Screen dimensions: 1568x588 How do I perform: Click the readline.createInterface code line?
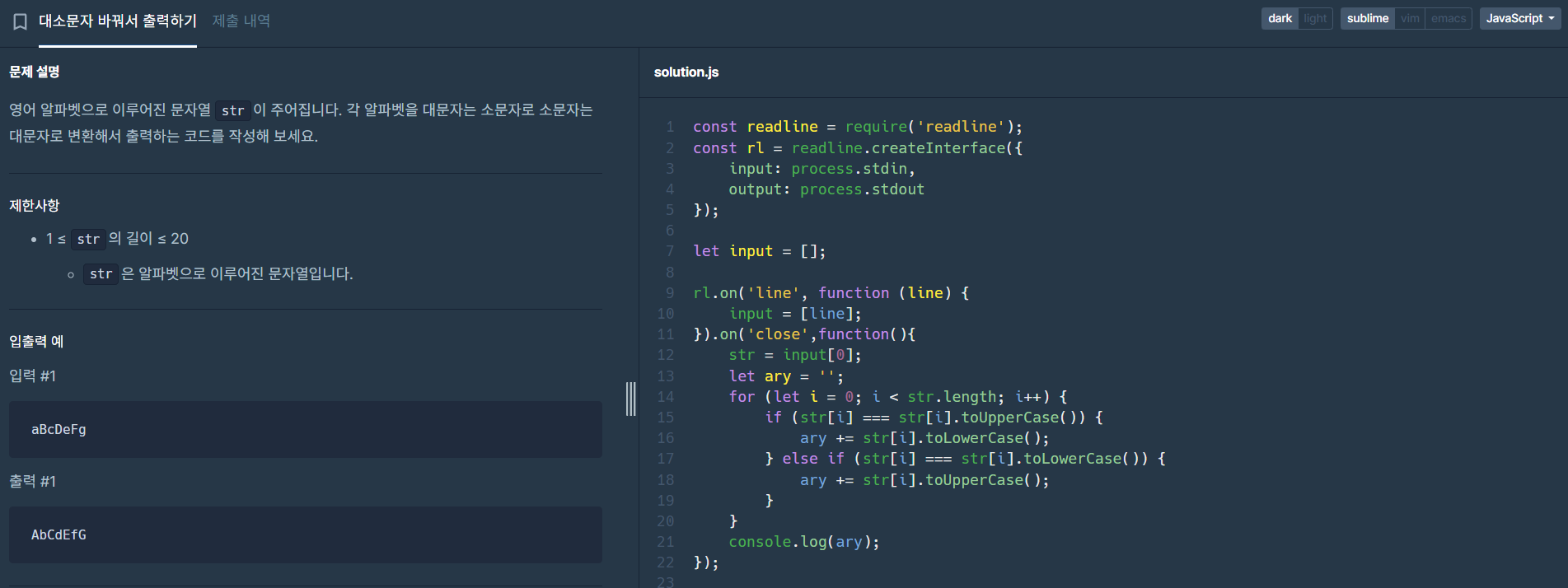tap(858, 148)
